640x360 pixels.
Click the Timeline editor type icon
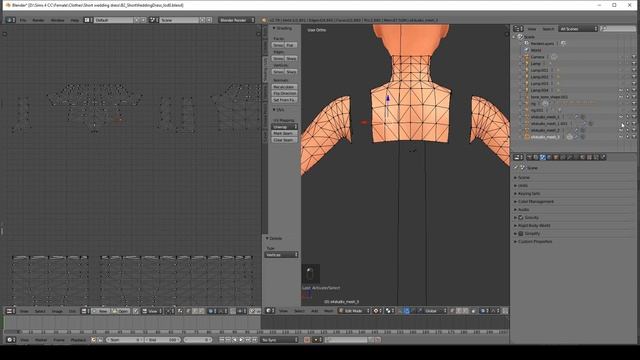(x=10, y=340)
